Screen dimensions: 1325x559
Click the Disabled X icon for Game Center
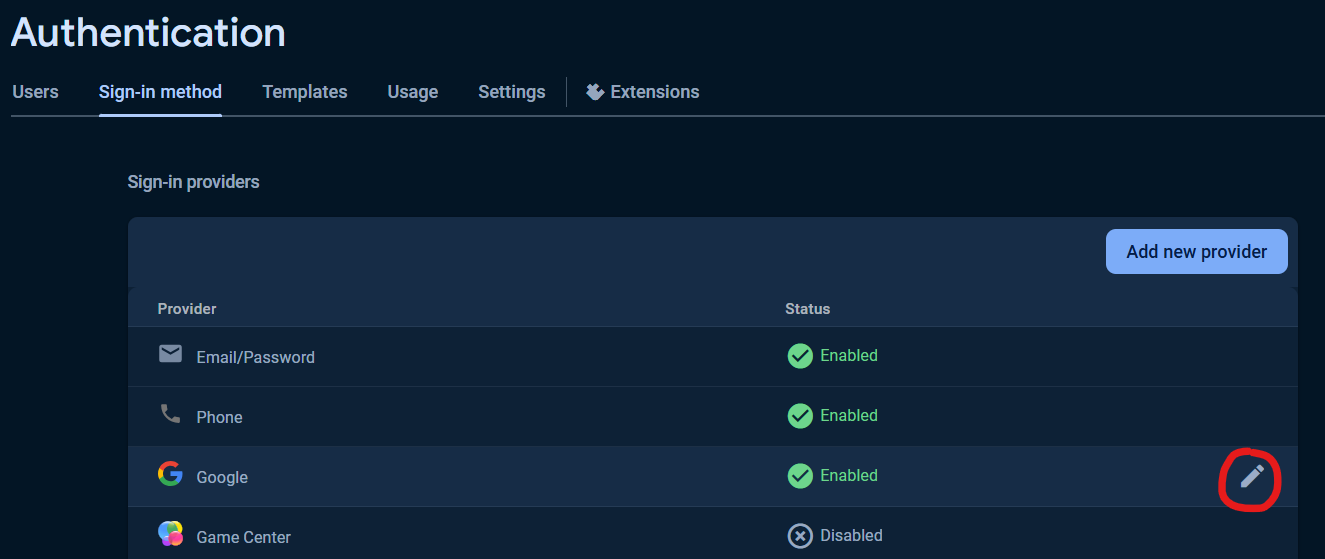(x=800, y=536)
